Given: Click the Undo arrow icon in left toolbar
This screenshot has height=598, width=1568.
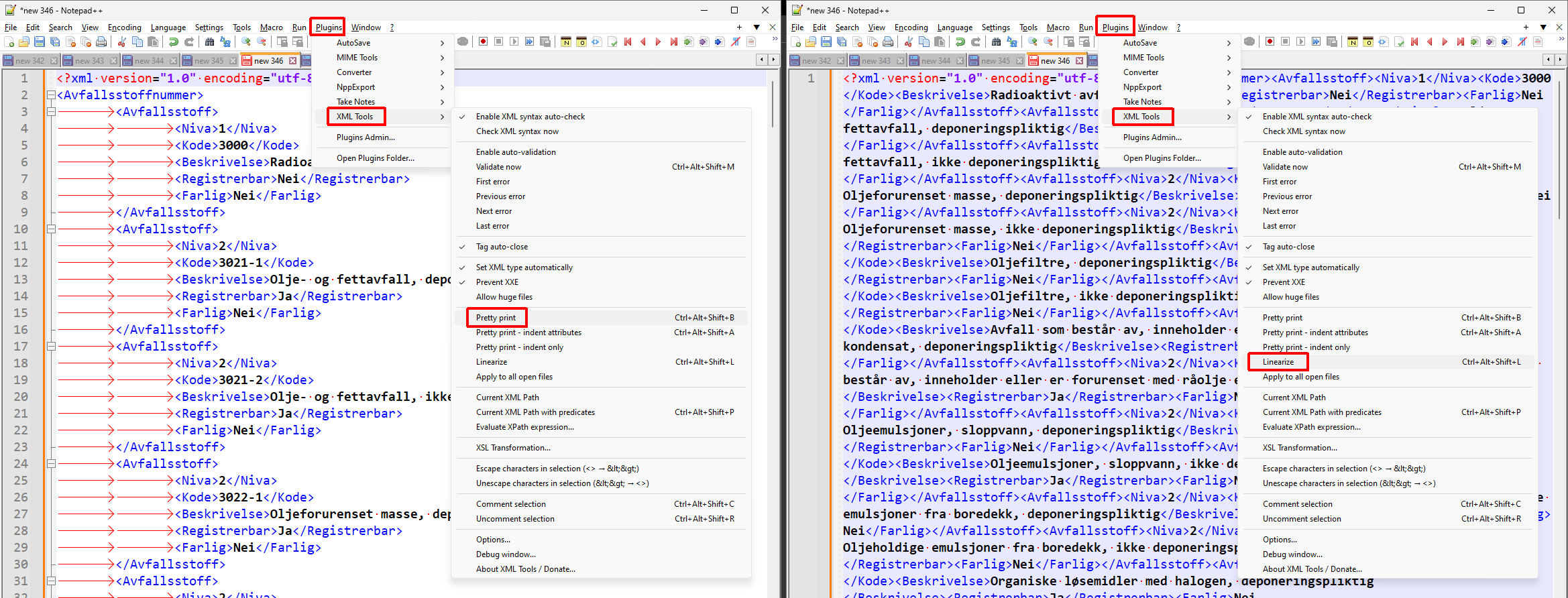Looking at the screenshot, I should point(174,42).
